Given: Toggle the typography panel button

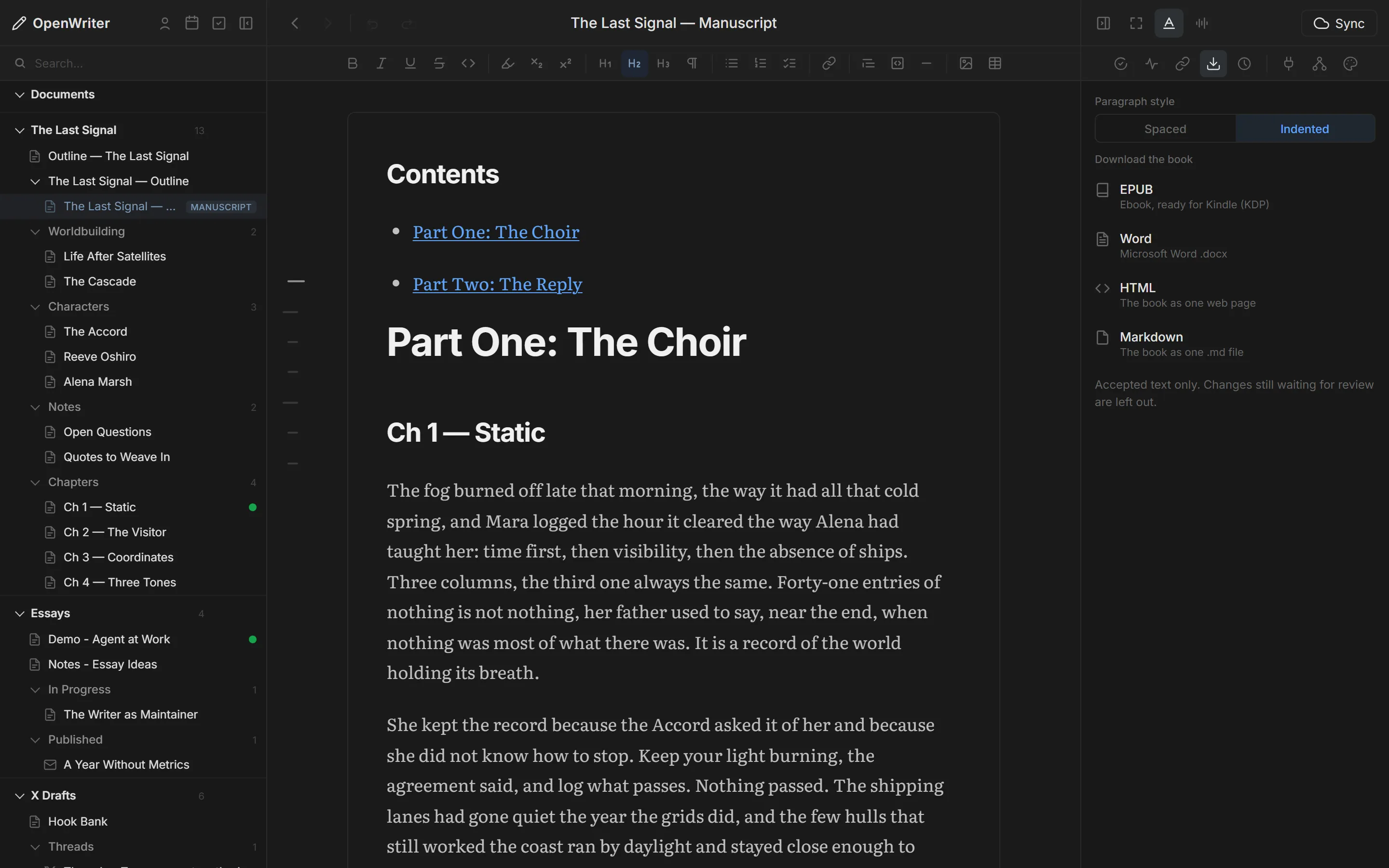Looking at the screenshot, I should [1169, 23].
